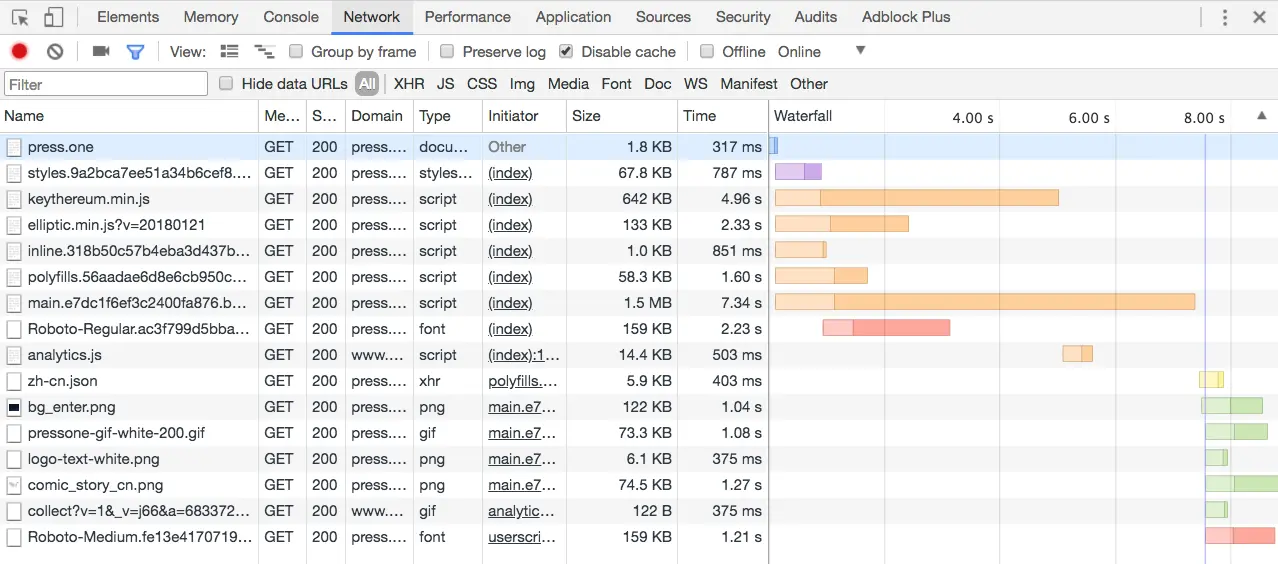Show the overview waterfall view icon
Viewport: 1278px width, 564px height.
pos(264,51)
